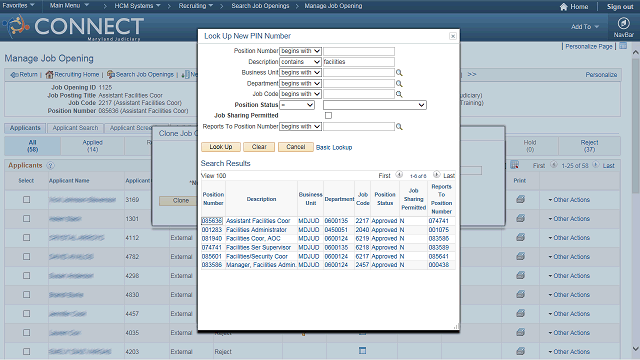Tick the checkbox for applicant 4782
The width and height of the screenshot is (640, 360).
[x=27, y=257]
